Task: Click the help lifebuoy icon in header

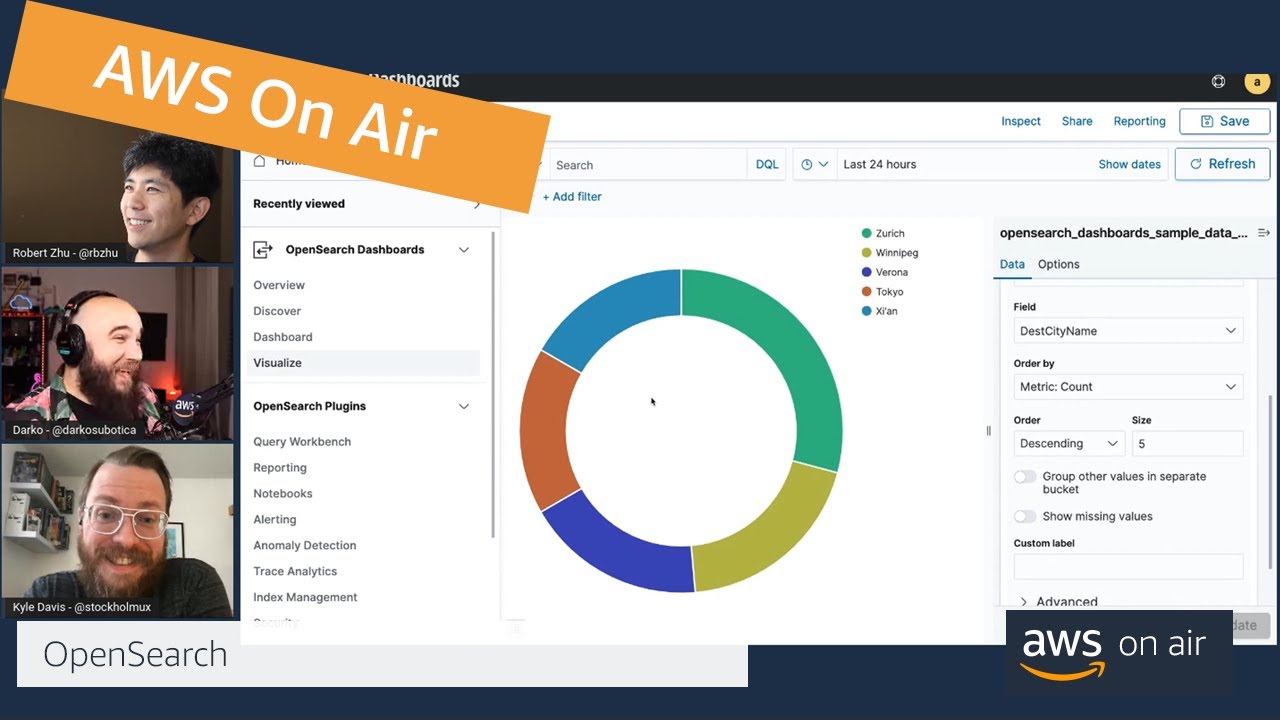Action: pyautogui.click(x=1218, y=82)
